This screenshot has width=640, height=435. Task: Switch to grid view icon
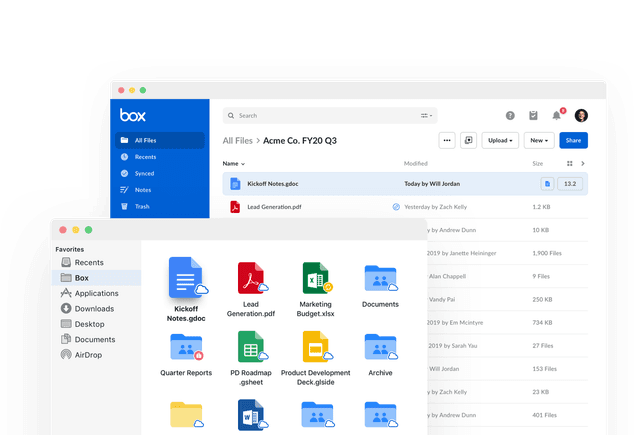pyautogui.click(x=569, y=164)
